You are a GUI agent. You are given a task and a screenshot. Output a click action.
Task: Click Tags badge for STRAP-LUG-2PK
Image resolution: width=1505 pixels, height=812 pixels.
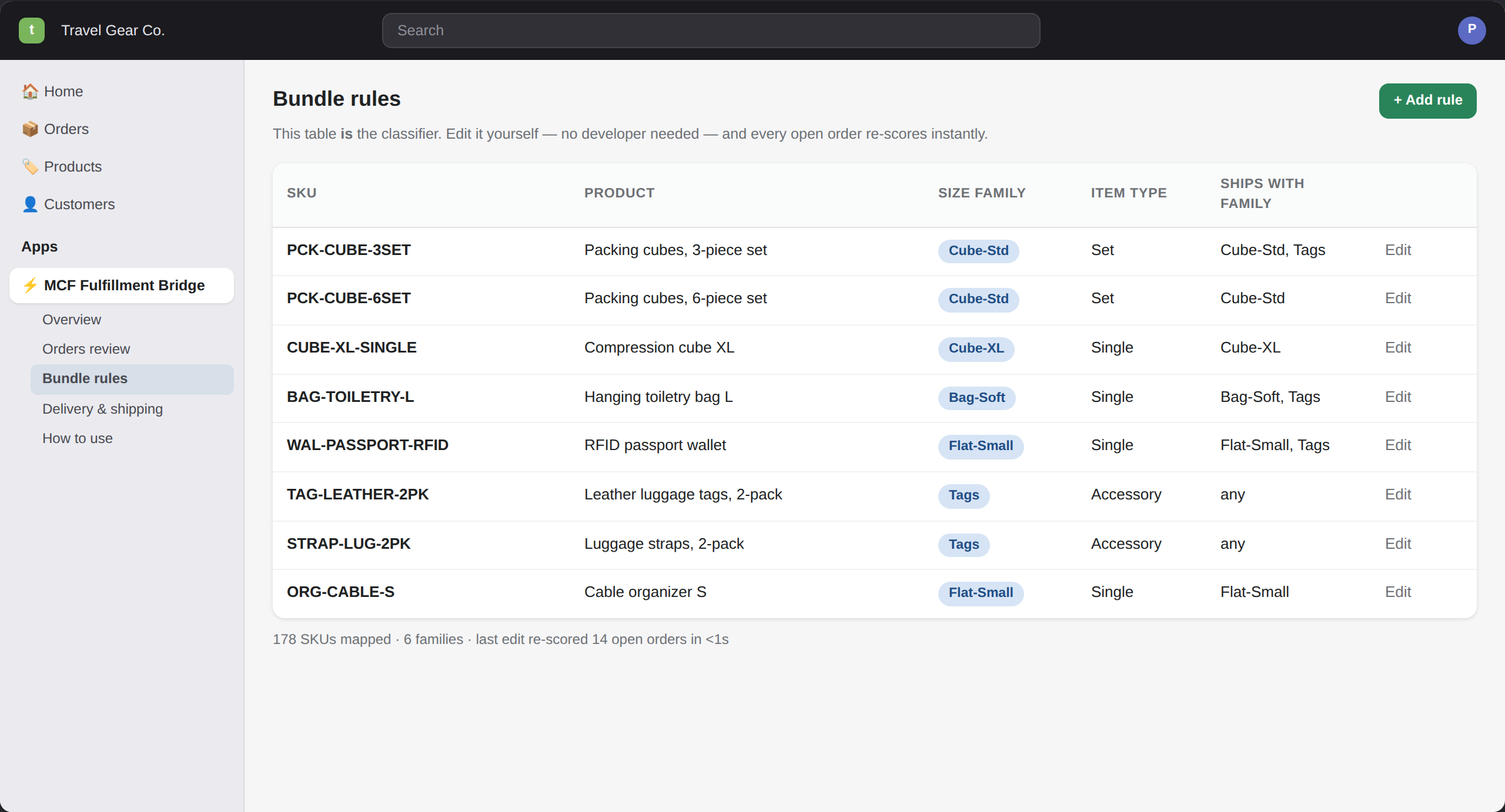tap(964, 545)
